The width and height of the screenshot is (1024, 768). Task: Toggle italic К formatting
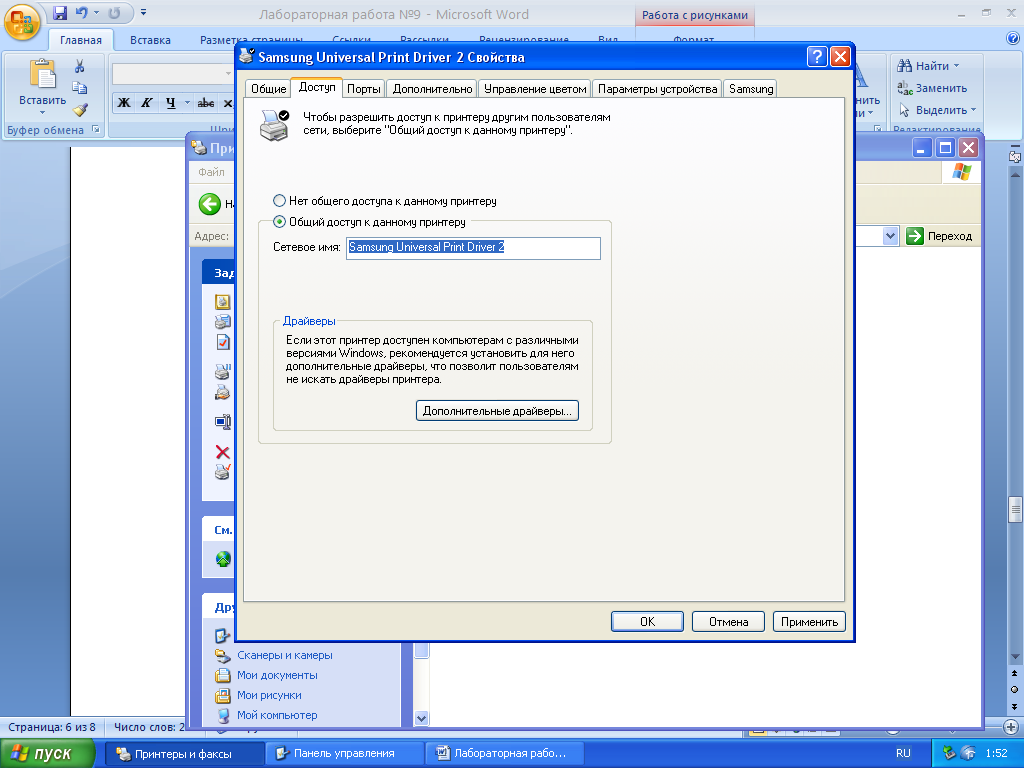(x=147, y=103)
